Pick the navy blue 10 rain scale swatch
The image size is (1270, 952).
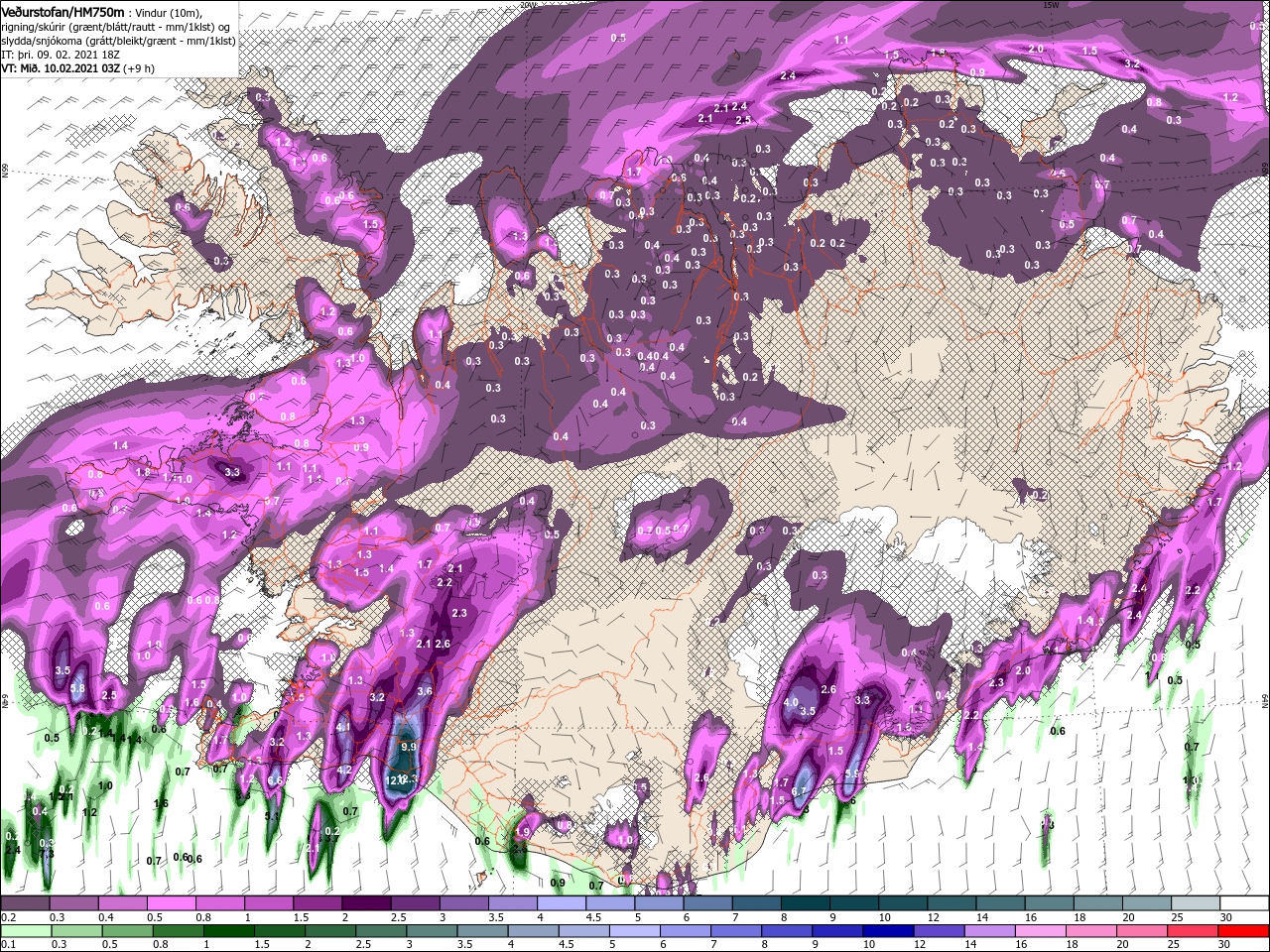889,930
